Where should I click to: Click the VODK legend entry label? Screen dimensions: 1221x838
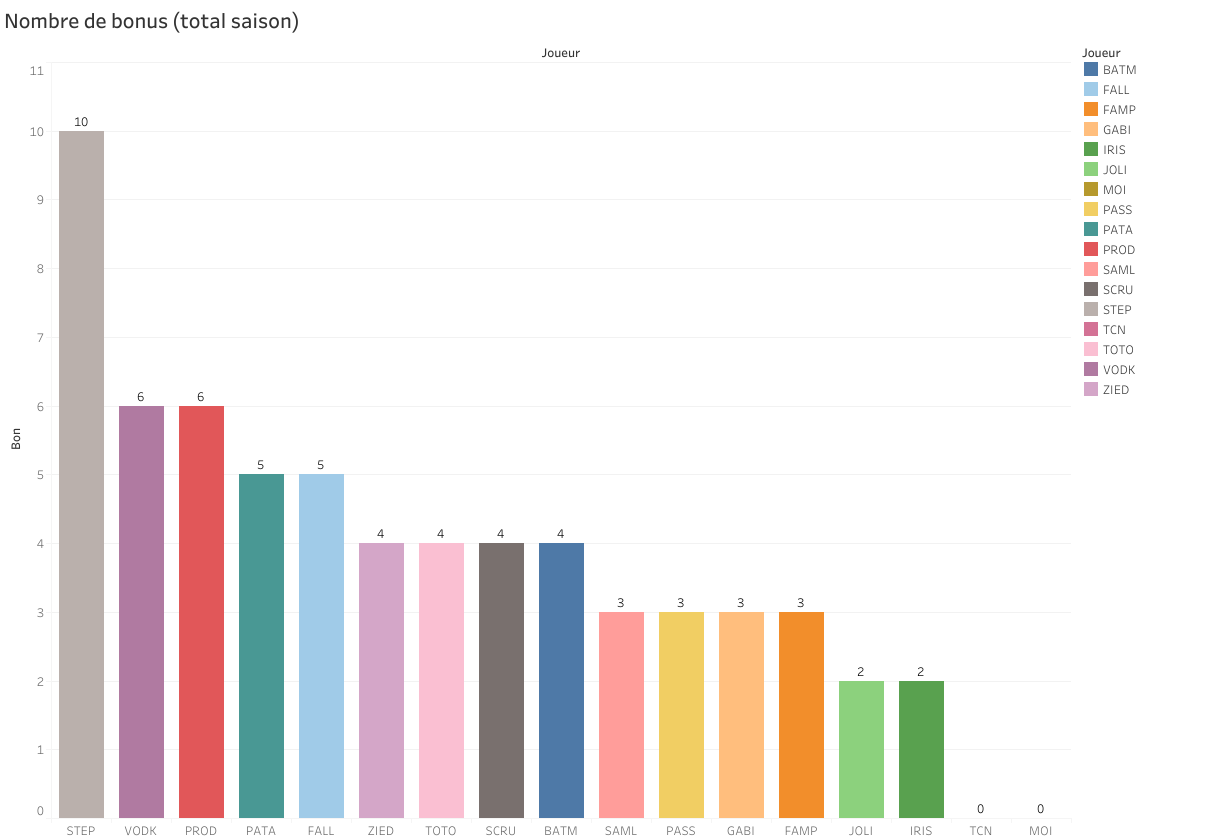click(1119, 370)
